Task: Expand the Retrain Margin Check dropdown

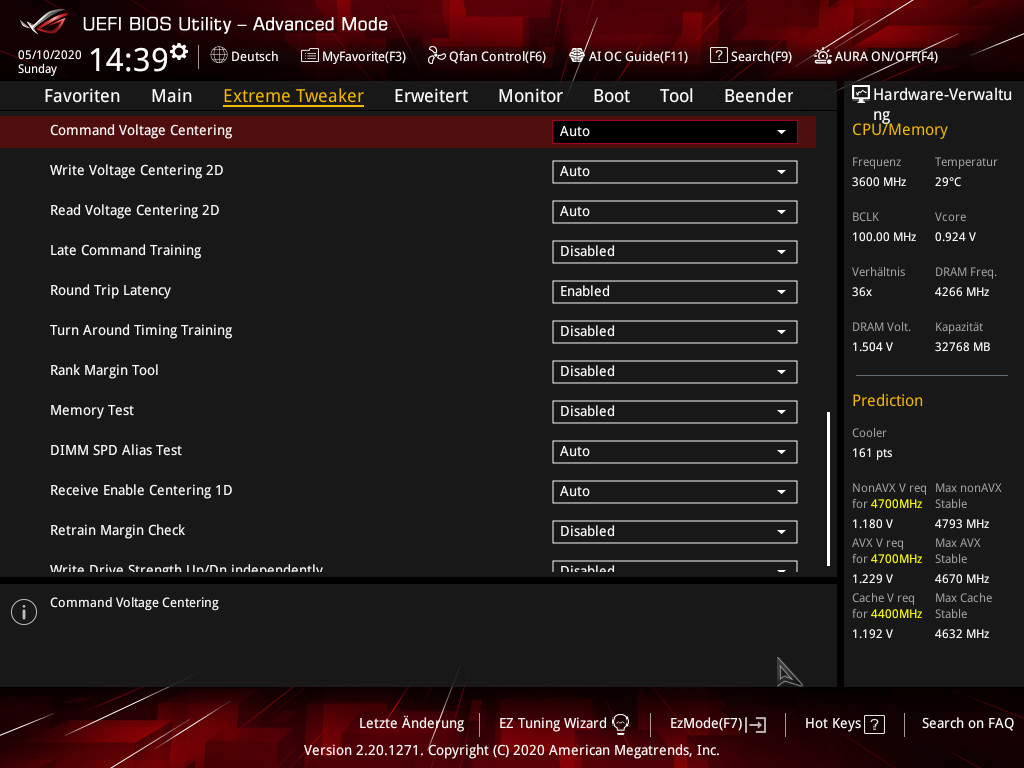Action: tap(675, 532)
